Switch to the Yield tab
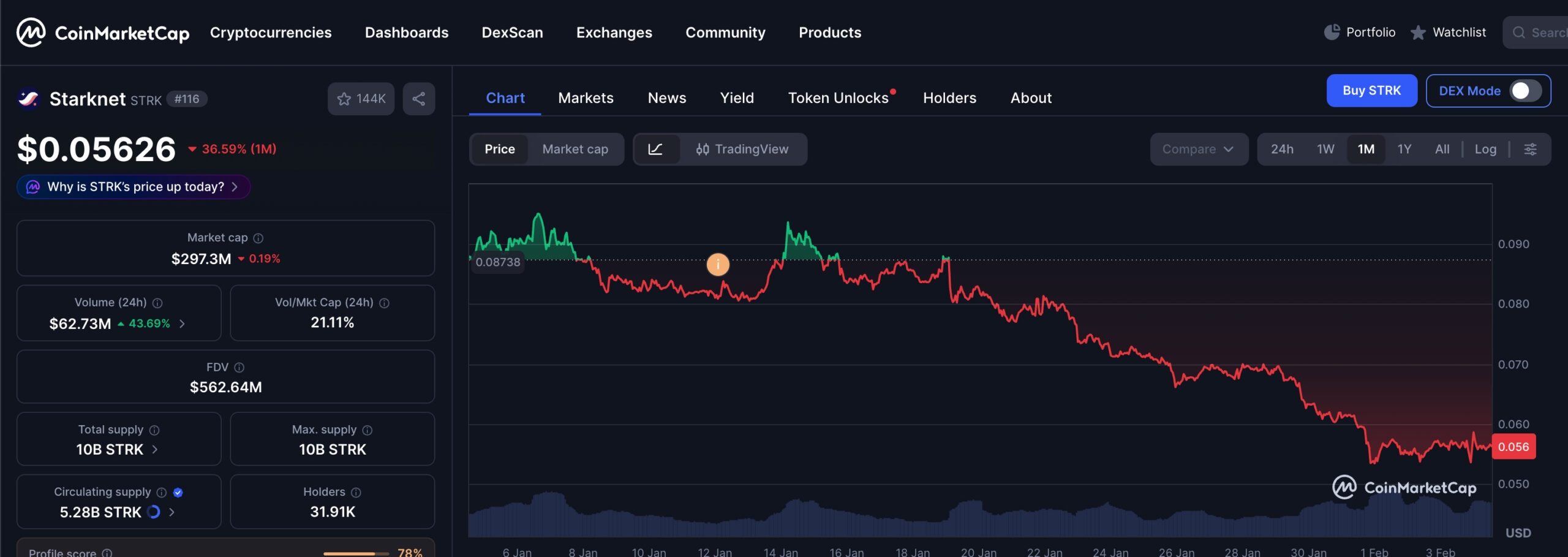This screenshot has height=557, width=1568. tap(737, 98)
